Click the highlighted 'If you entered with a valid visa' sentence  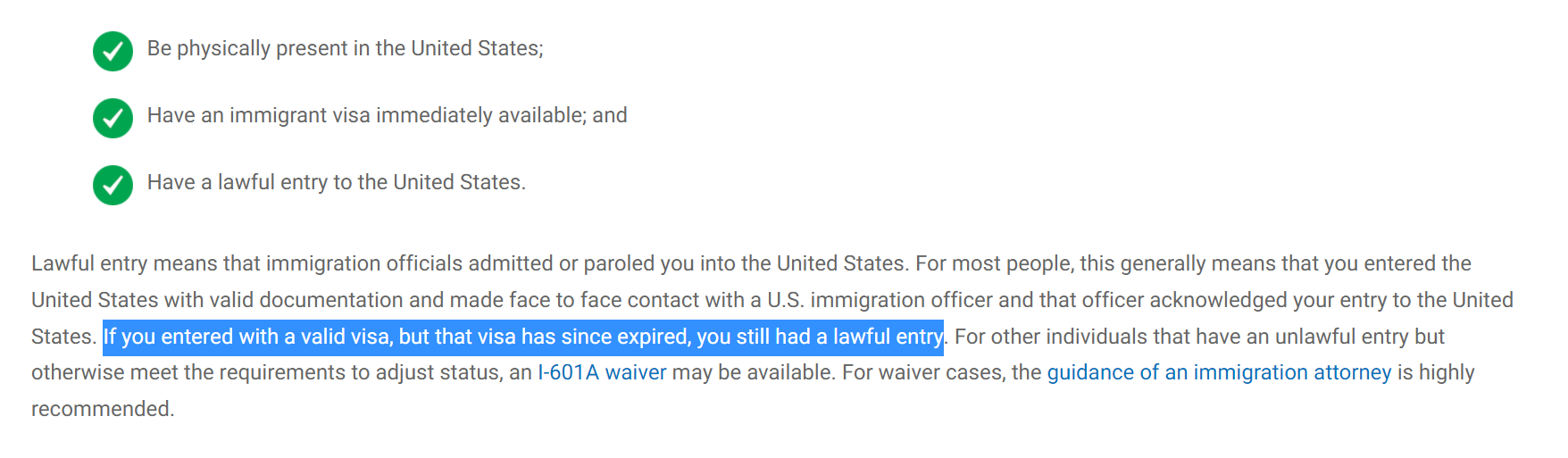(x=523, y=337)
